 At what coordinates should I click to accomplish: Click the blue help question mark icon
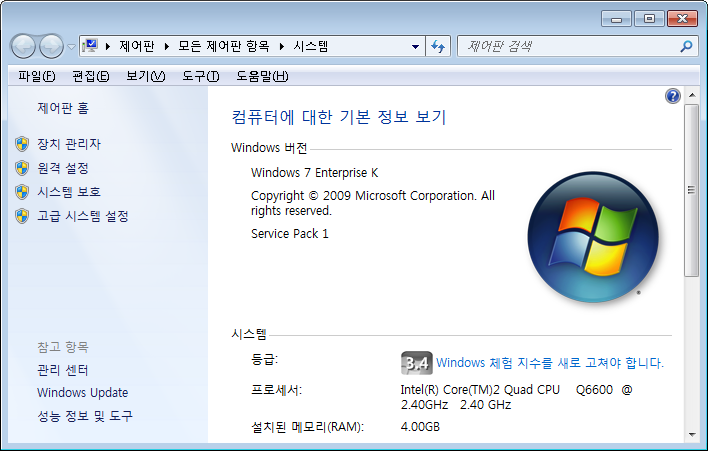pos(673,96)
